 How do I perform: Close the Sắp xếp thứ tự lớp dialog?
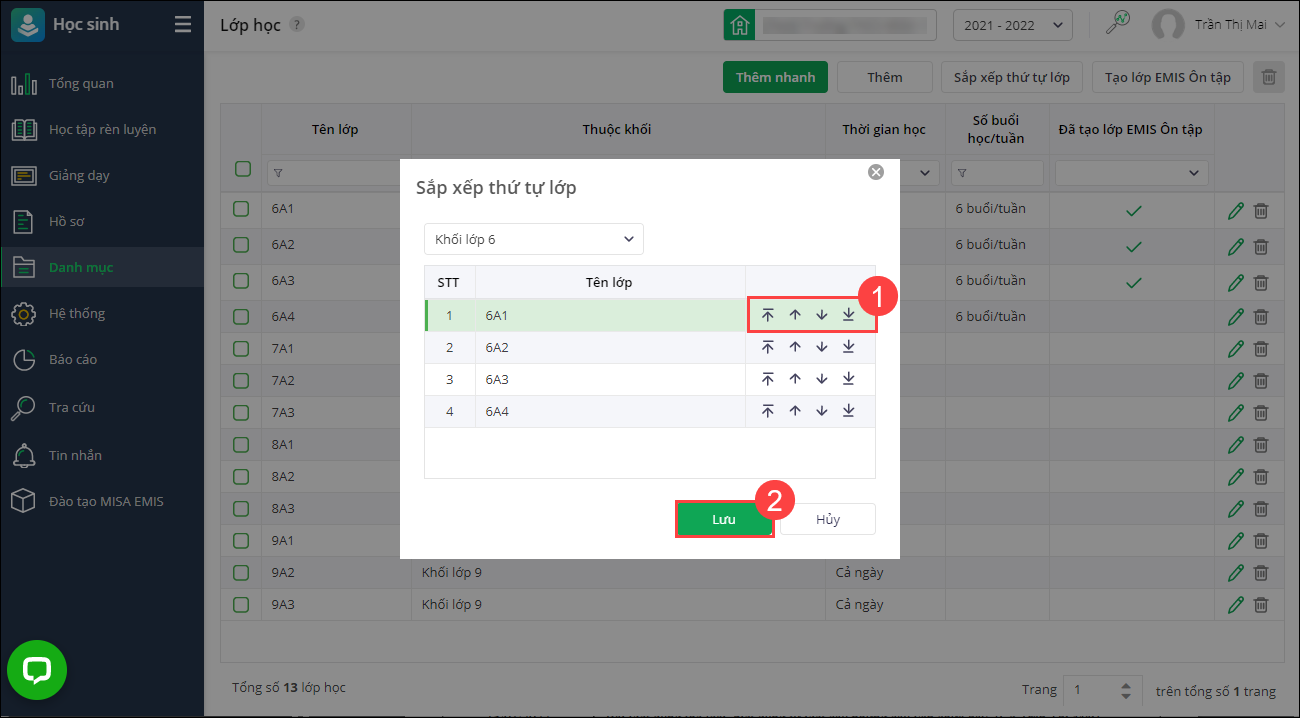876,172
